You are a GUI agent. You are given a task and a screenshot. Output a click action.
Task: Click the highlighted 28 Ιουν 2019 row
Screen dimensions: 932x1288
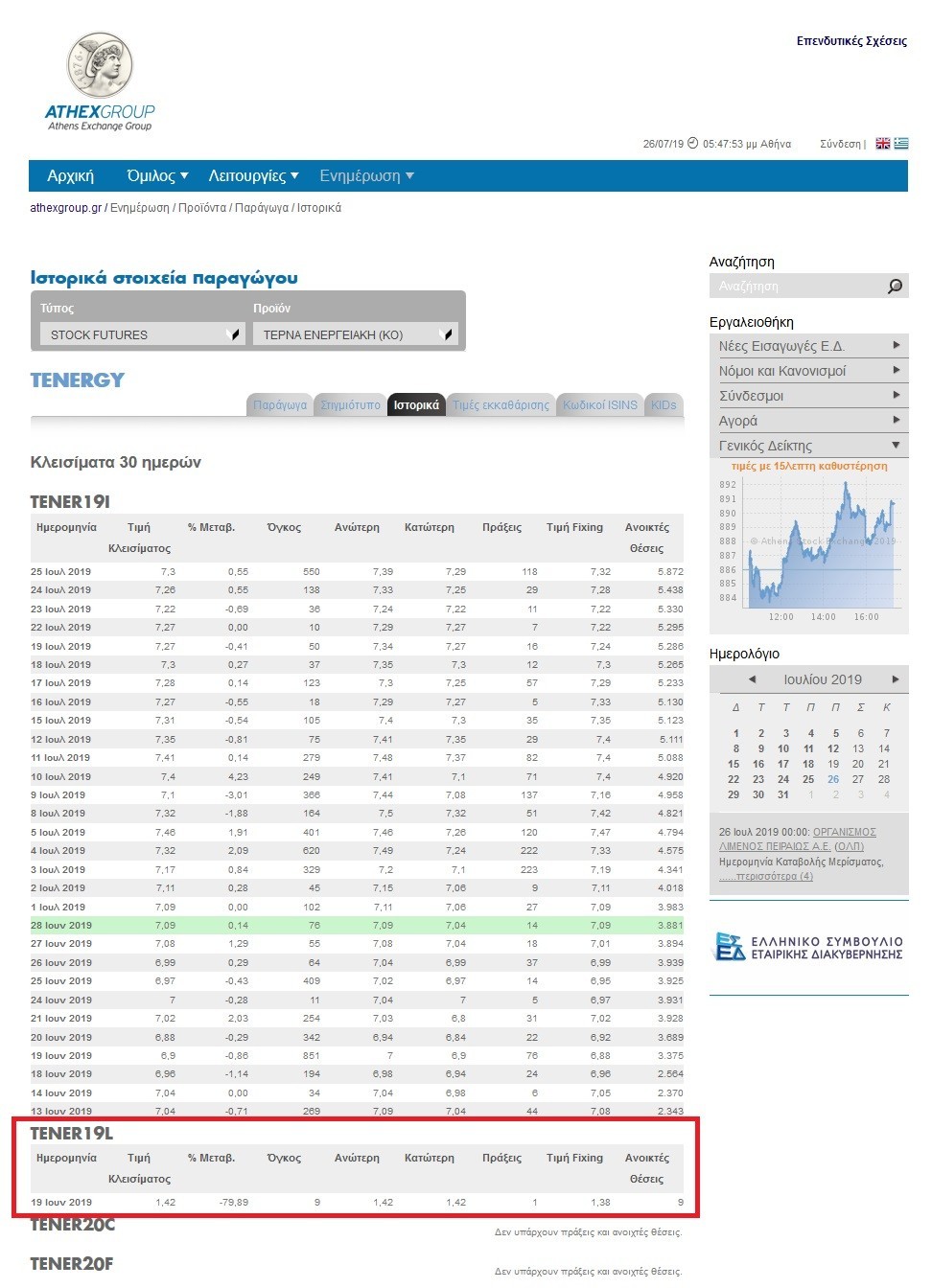[x=357, y=926]
